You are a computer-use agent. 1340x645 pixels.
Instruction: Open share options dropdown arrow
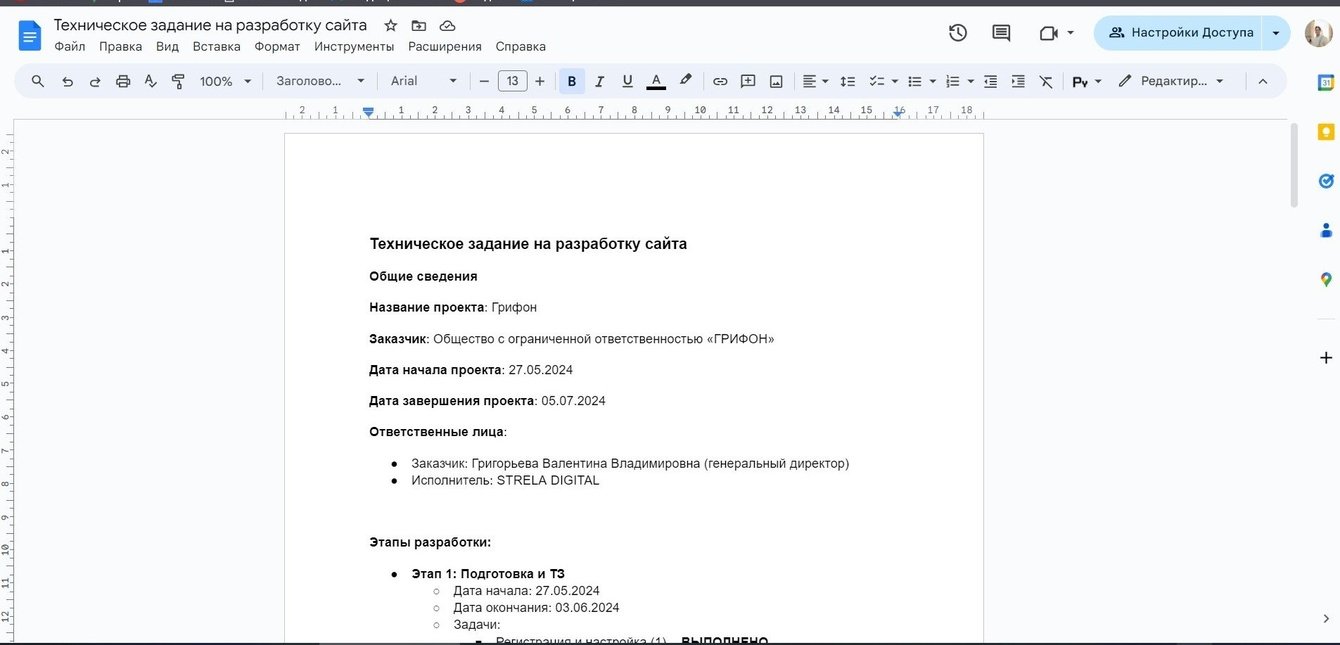tap(1275, 33)
